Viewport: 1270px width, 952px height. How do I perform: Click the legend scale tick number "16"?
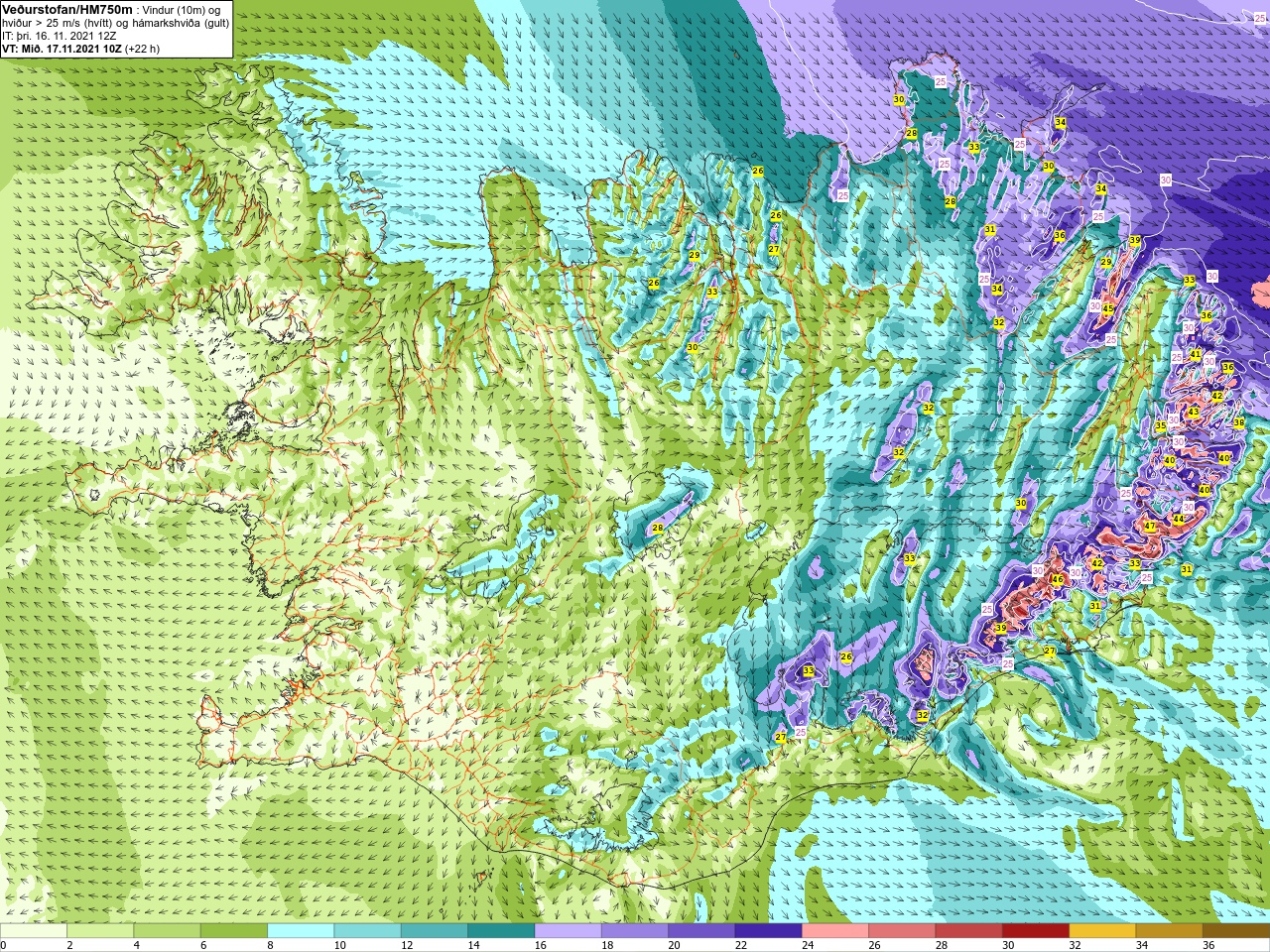(x=541, y=945)
